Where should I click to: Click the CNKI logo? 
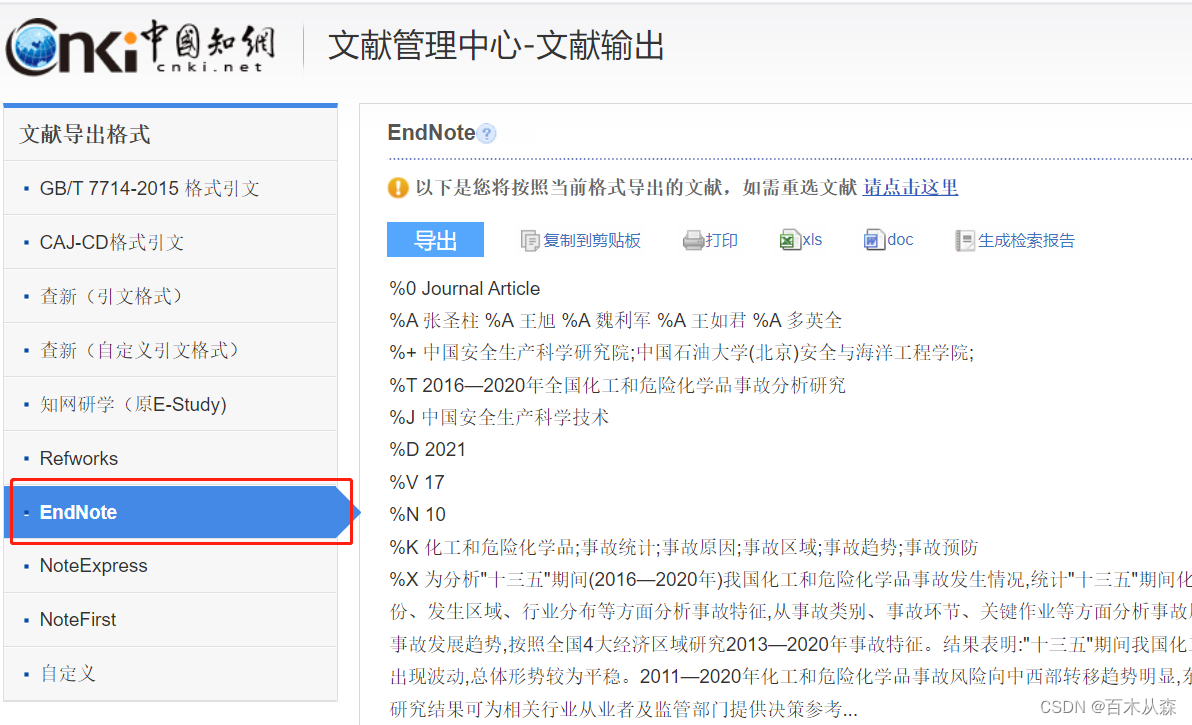point(141,46)
